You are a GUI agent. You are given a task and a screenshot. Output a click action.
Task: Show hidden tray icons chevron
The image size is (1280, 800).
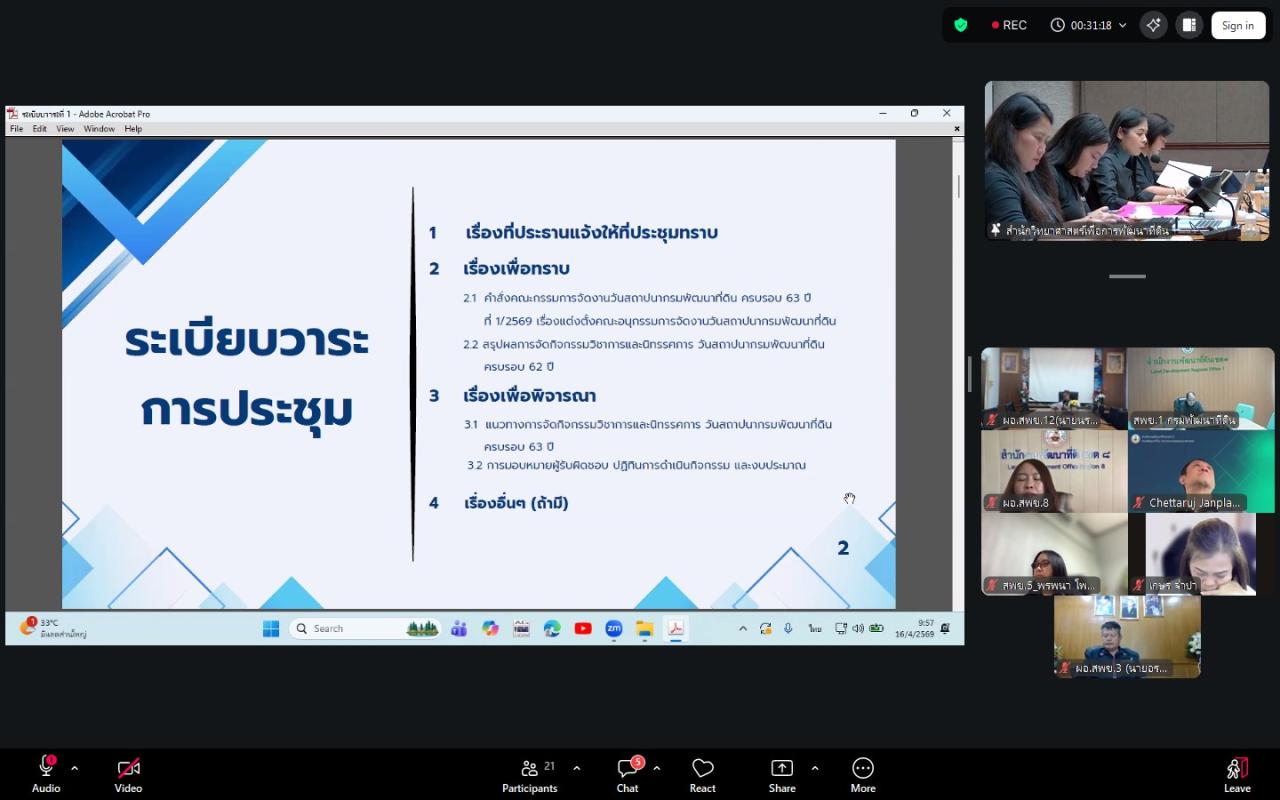(x=742, y=628)
